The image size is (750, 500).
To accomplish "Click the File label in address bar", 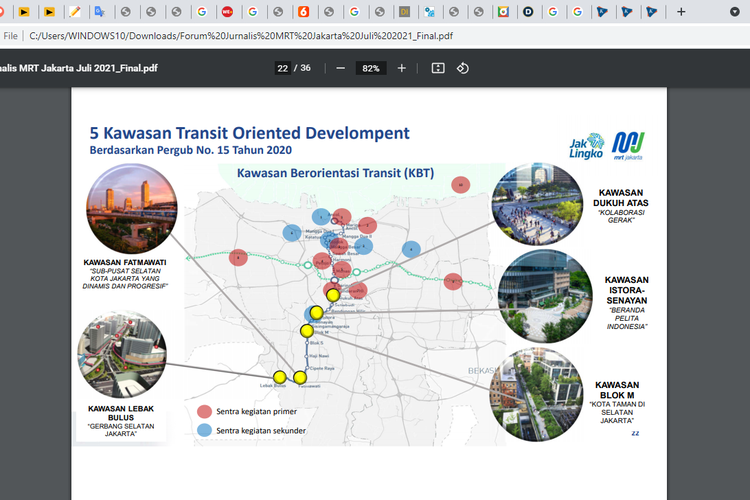I will click(11, 35).
